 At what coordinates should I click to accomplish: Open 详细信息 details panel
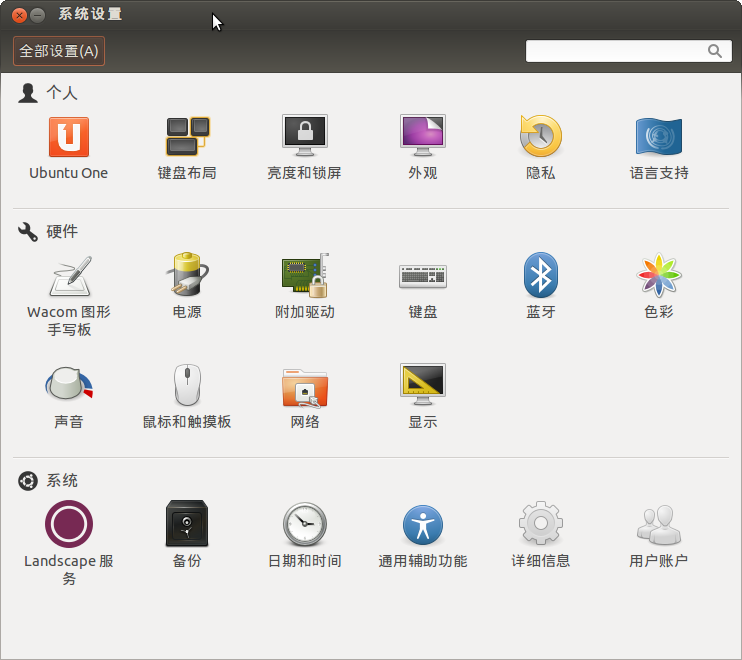(x=540, y=535)
